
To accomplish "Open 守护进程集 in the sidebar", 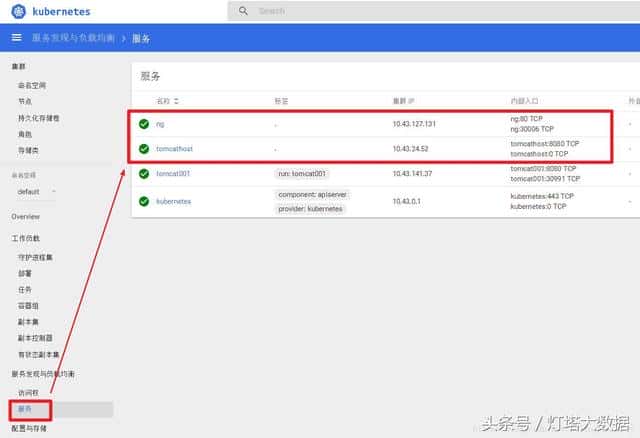I will [35, 257].
